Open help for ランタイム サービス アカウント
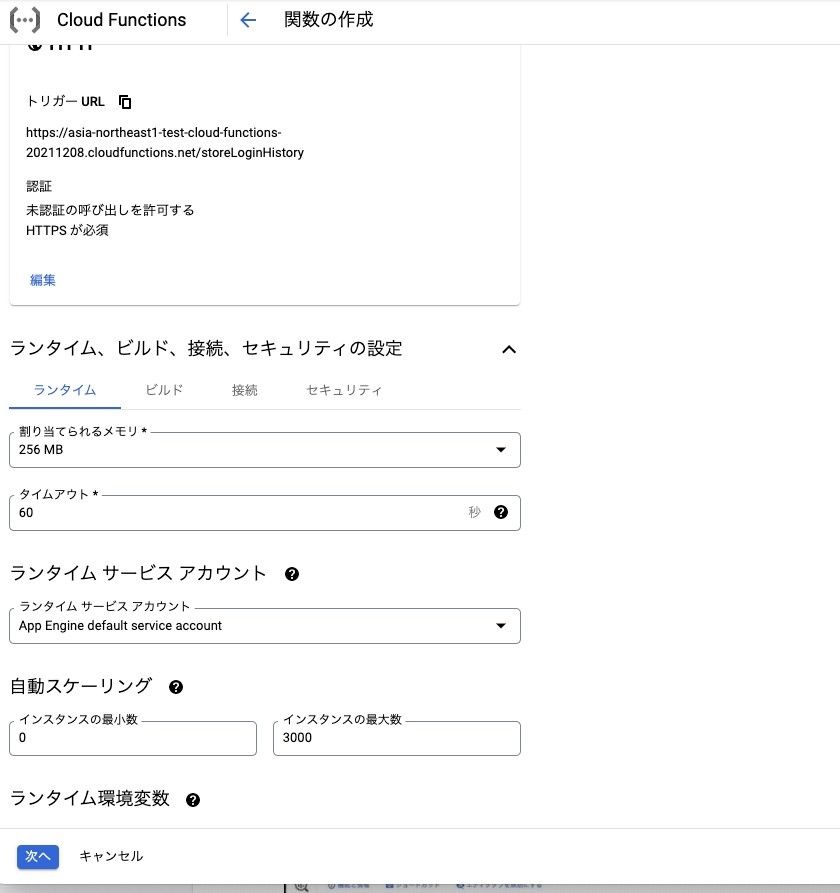The image size is (840, 893). pos(292,574)
